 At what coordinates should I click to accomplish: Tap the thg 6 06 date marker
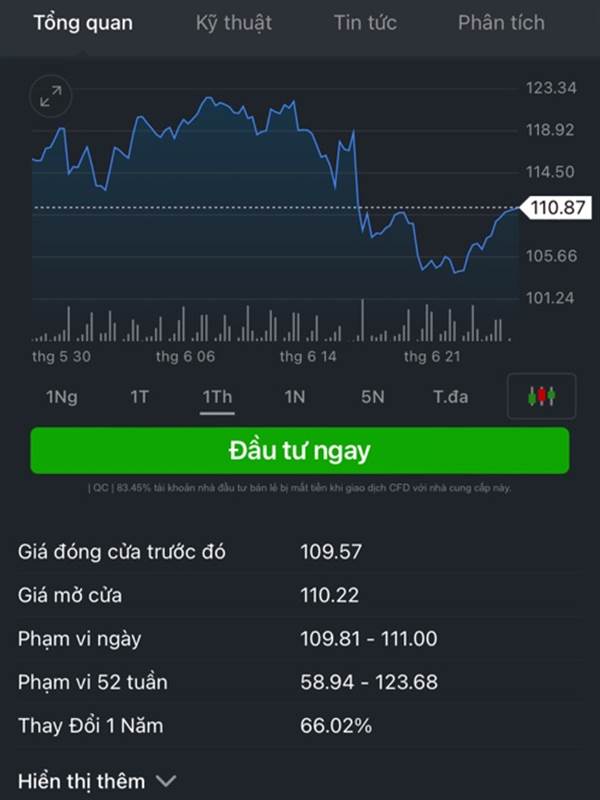tap(185, 356)
